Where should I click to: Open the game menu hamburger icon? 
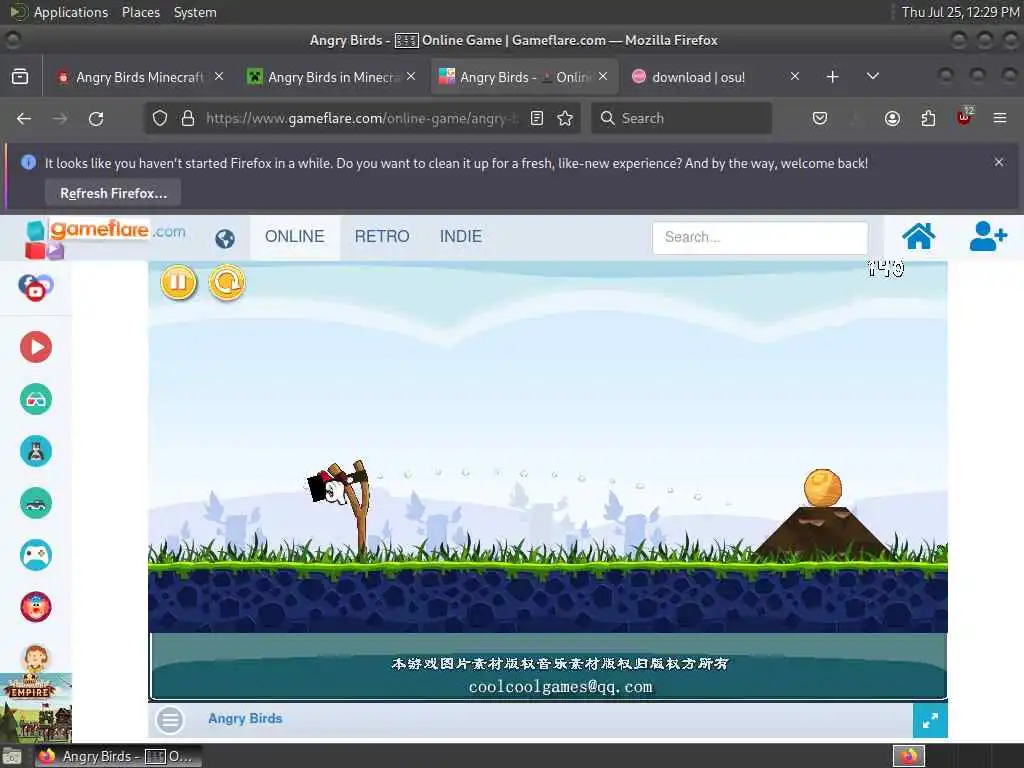(x=170, y=720)
